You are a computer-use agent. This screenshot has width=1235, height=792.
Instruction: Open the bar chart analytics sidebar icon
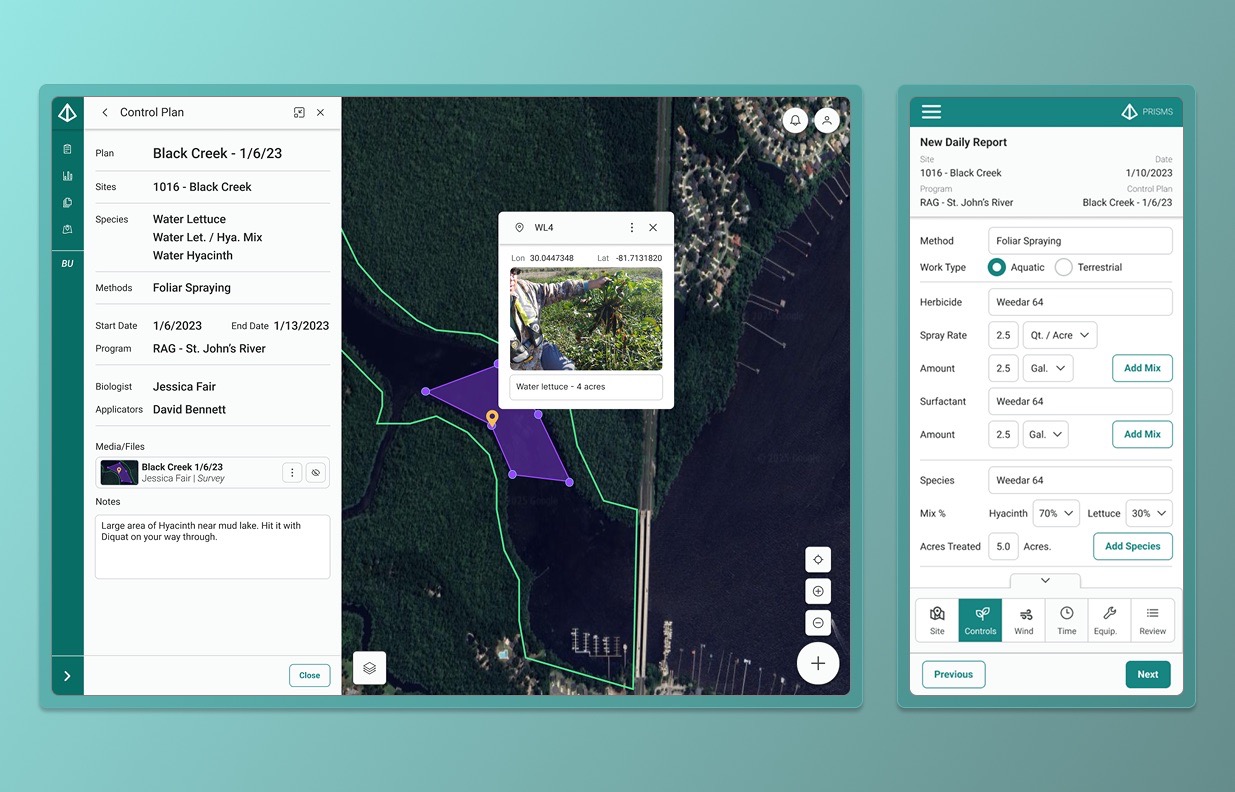67,176
